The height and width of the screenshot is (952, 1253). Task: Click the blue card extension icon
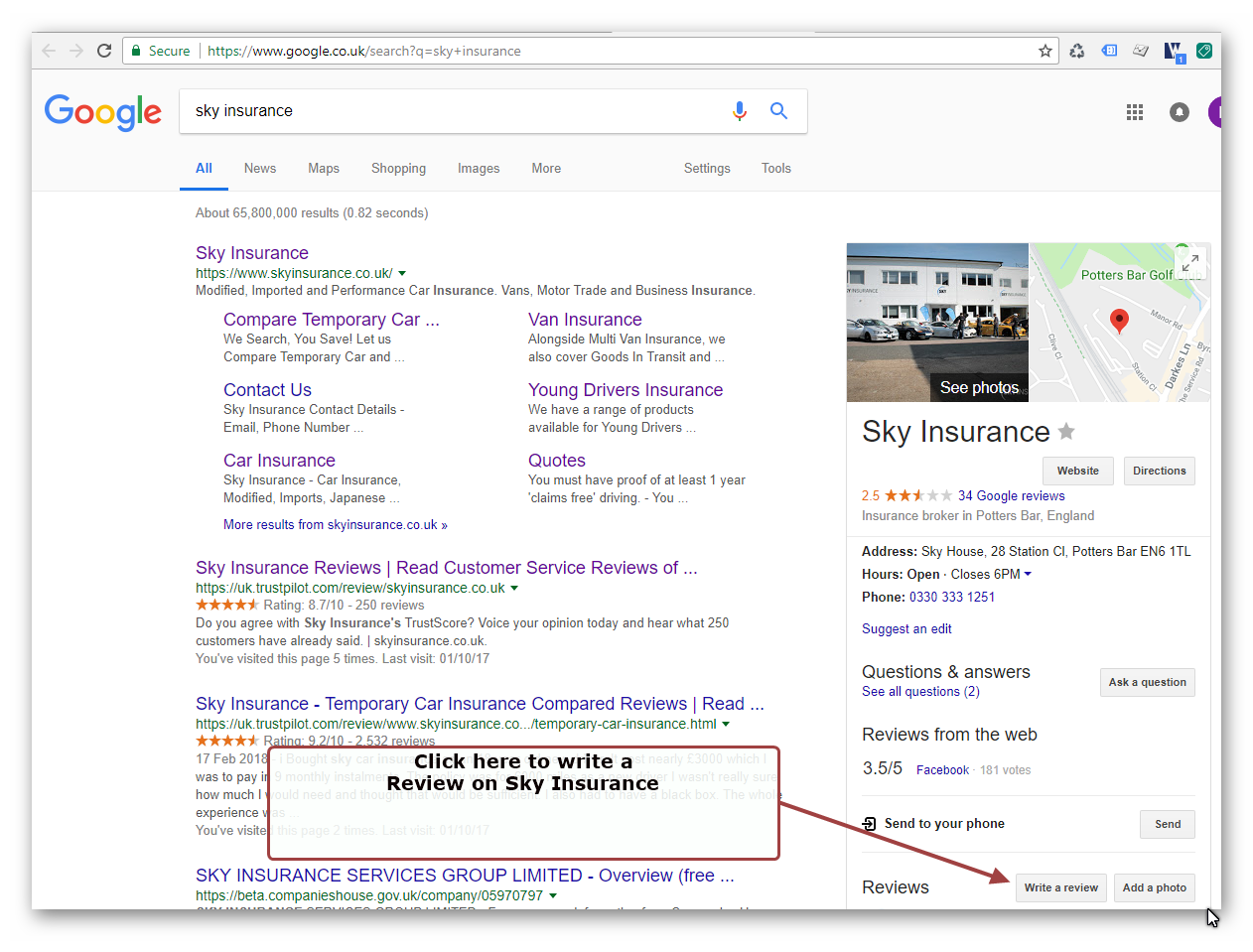1109,51
